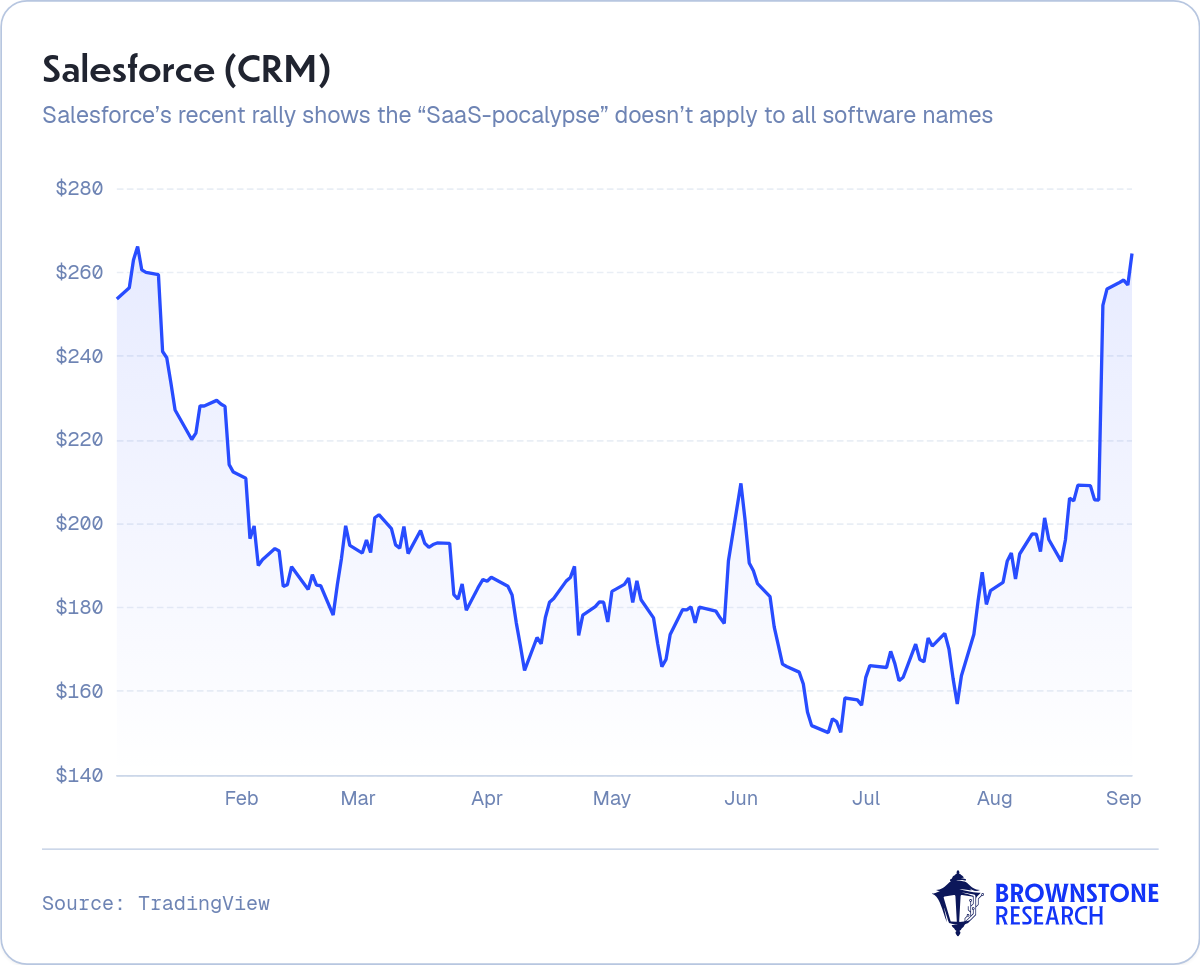Click the Mar x-axis label

point(358,798)
